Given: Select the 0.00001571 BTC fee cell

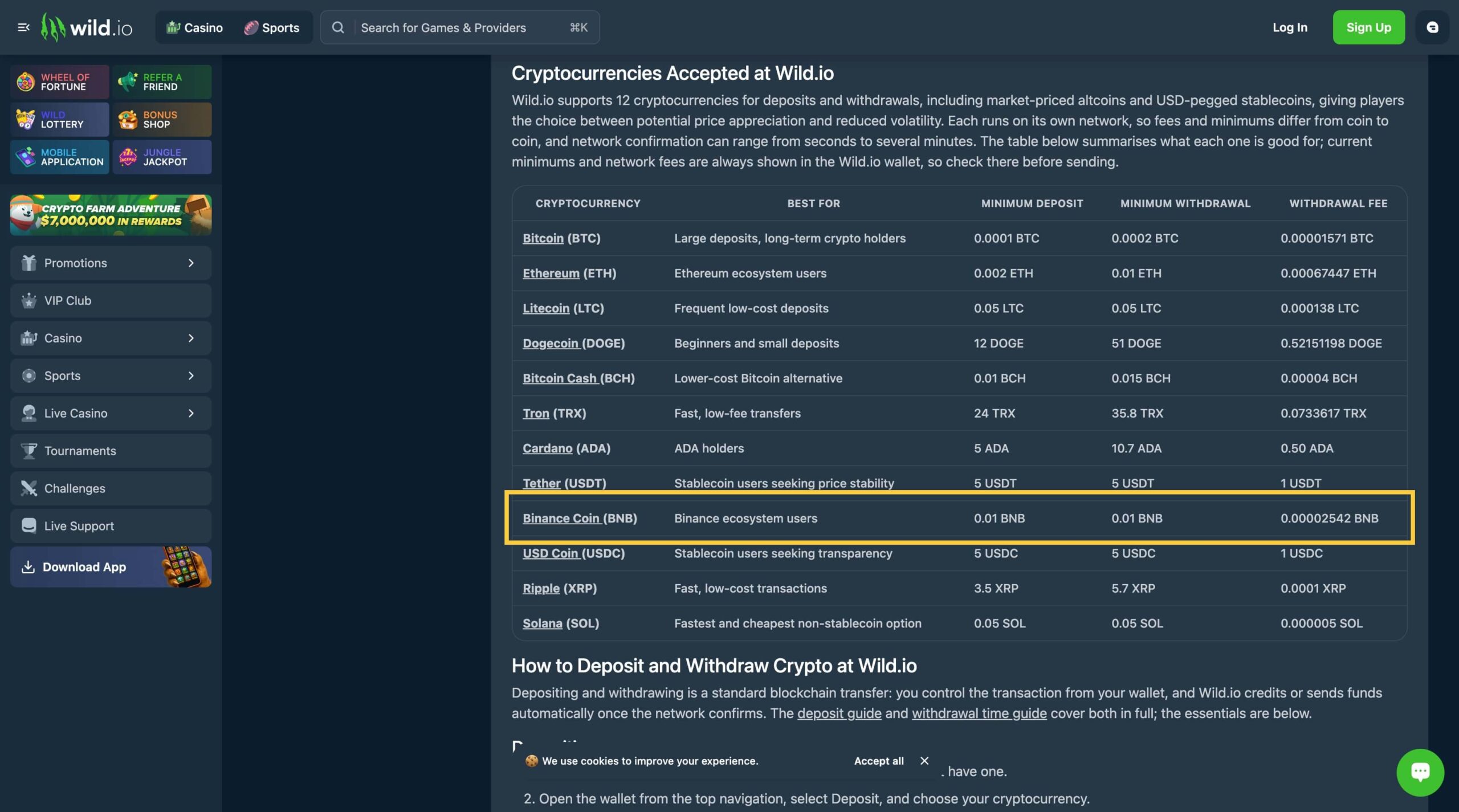Looking at the screenshot, I should (1327, 238).
